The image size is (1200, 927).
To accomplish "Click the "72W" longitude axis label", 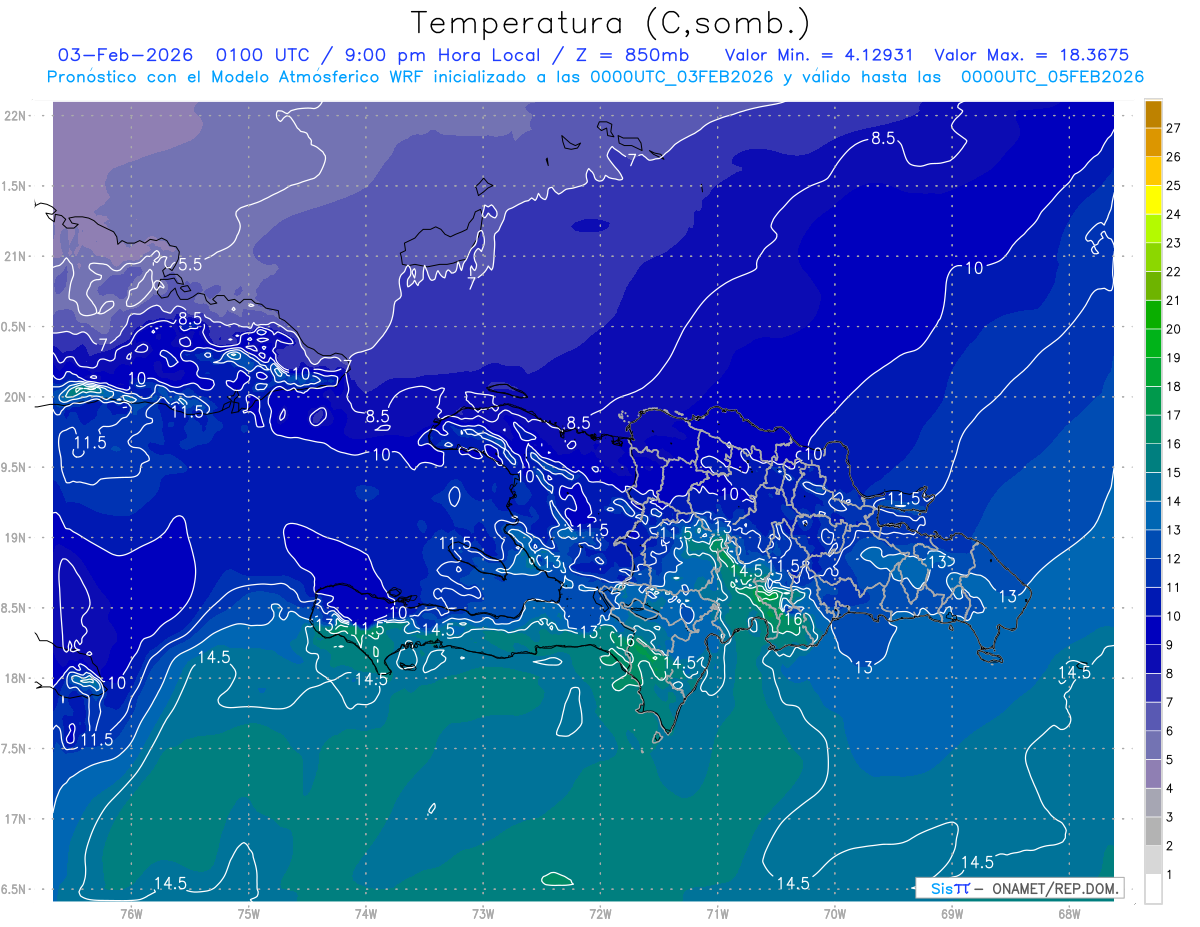I will point(600,913).
